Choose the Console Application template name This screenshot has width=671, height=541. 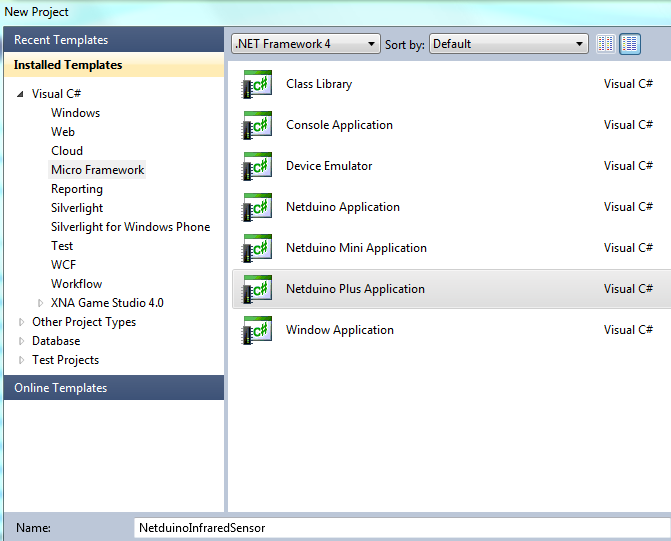click(339, 125)
